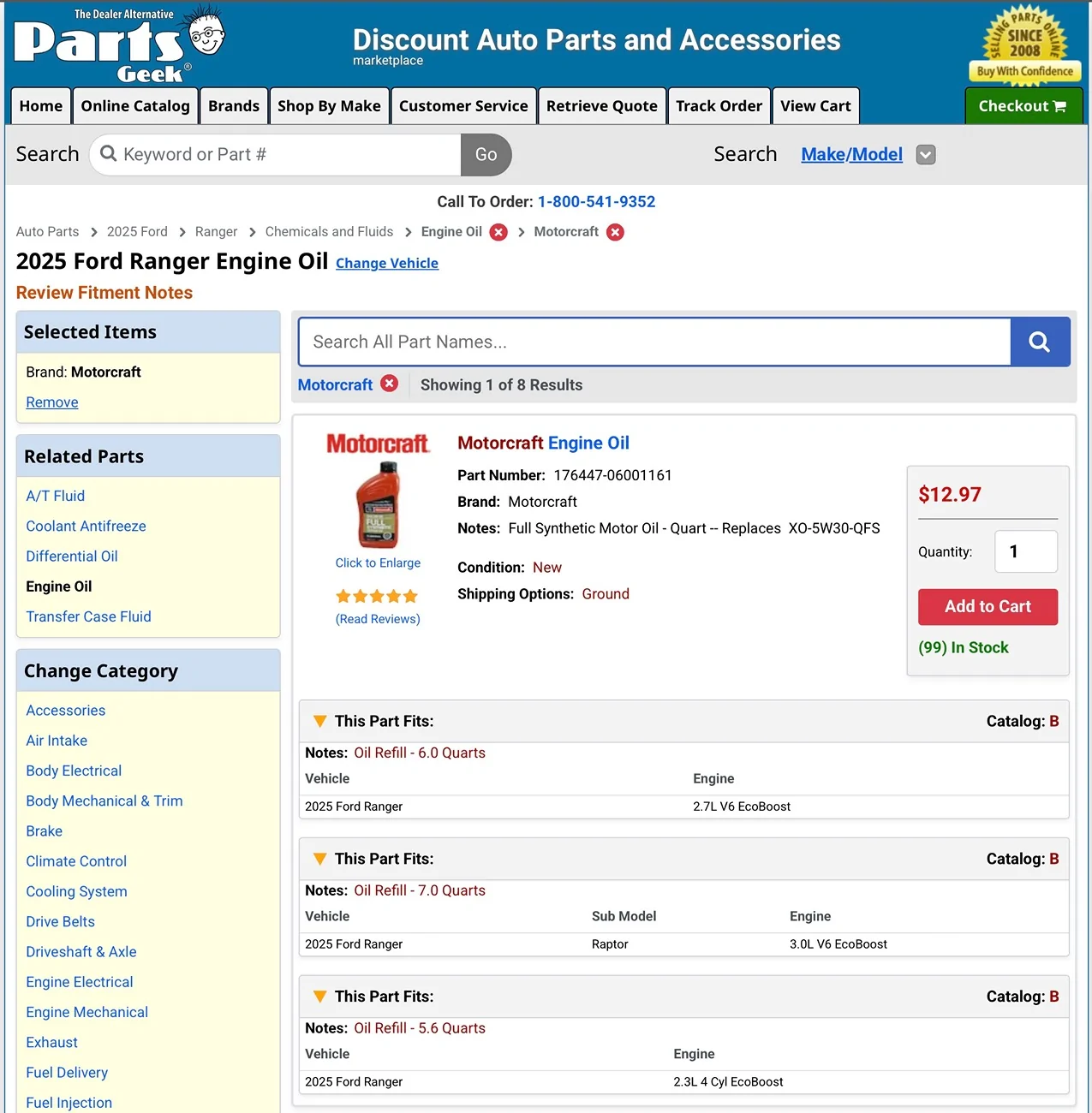Clear the Motorcraft filter tag above results
This screenshot has width=1092, height=1113.
tap(390, 384)
